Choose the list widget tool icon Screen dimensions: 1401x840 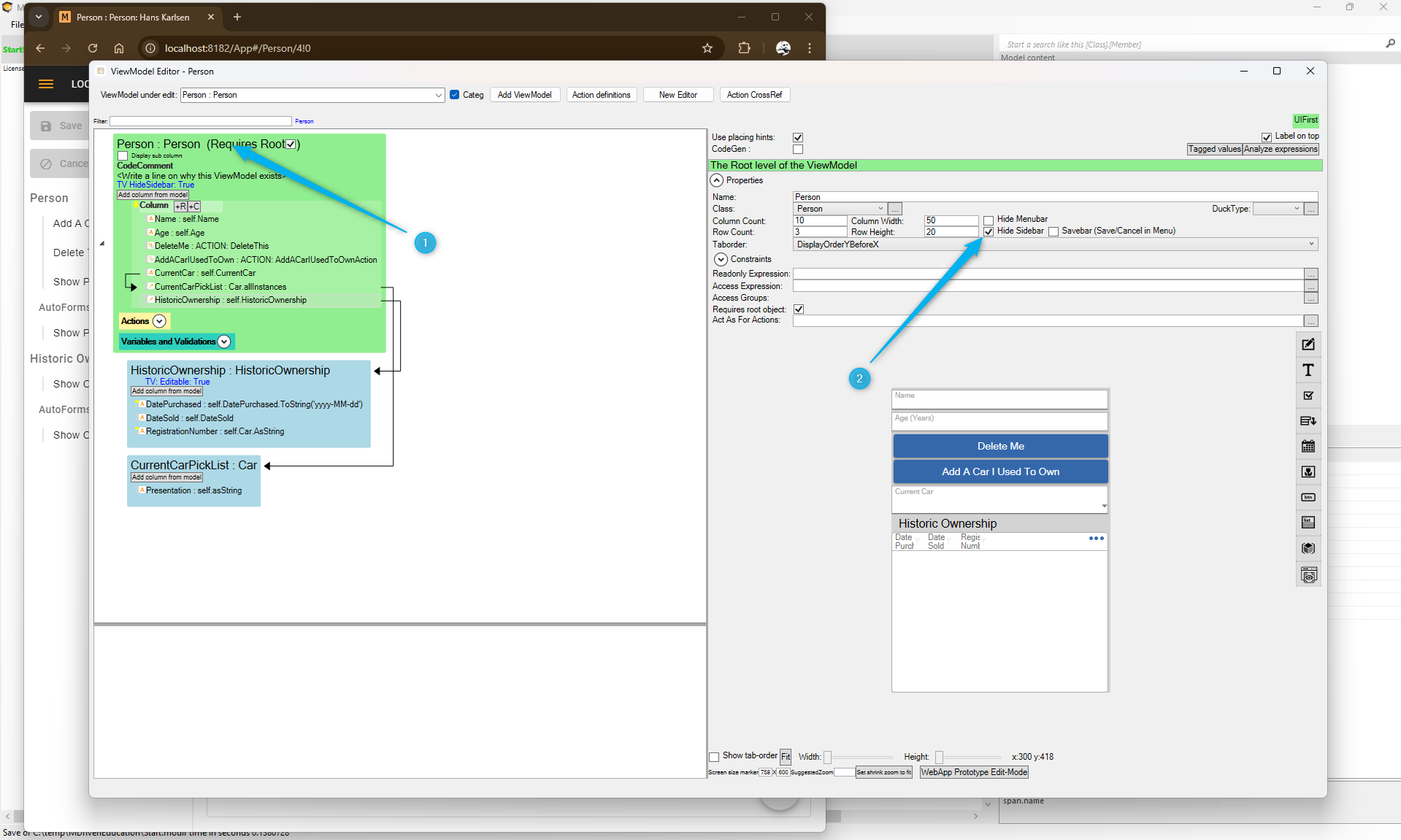tap(1308, 523)
